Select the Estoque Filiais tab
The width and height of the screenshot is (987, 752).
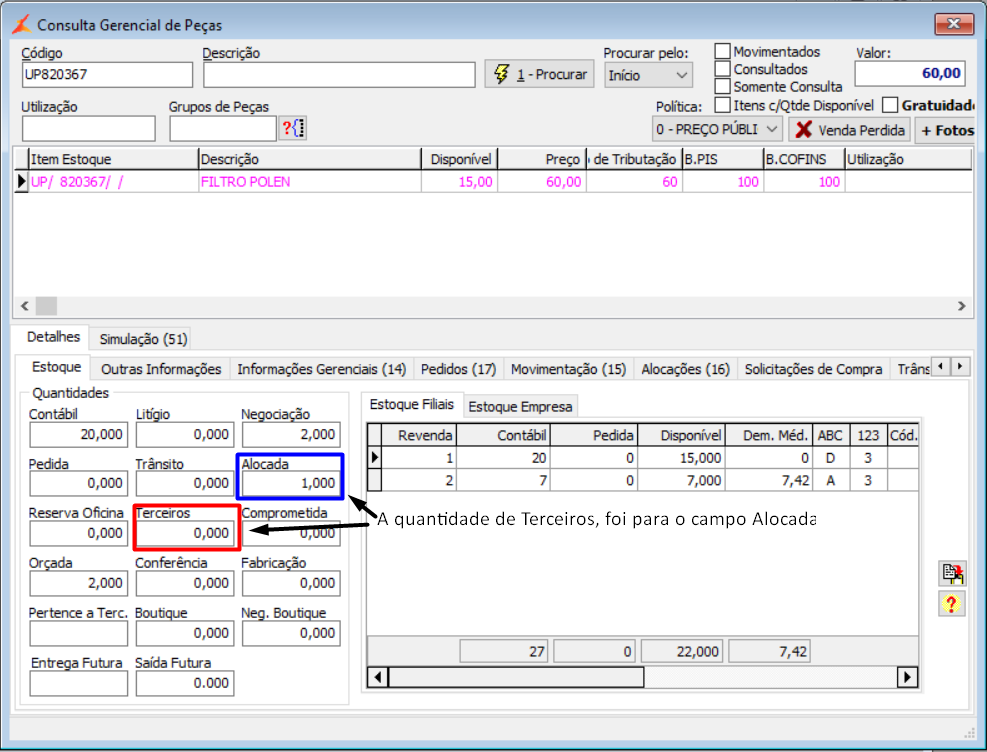click(x=412, y=404)
